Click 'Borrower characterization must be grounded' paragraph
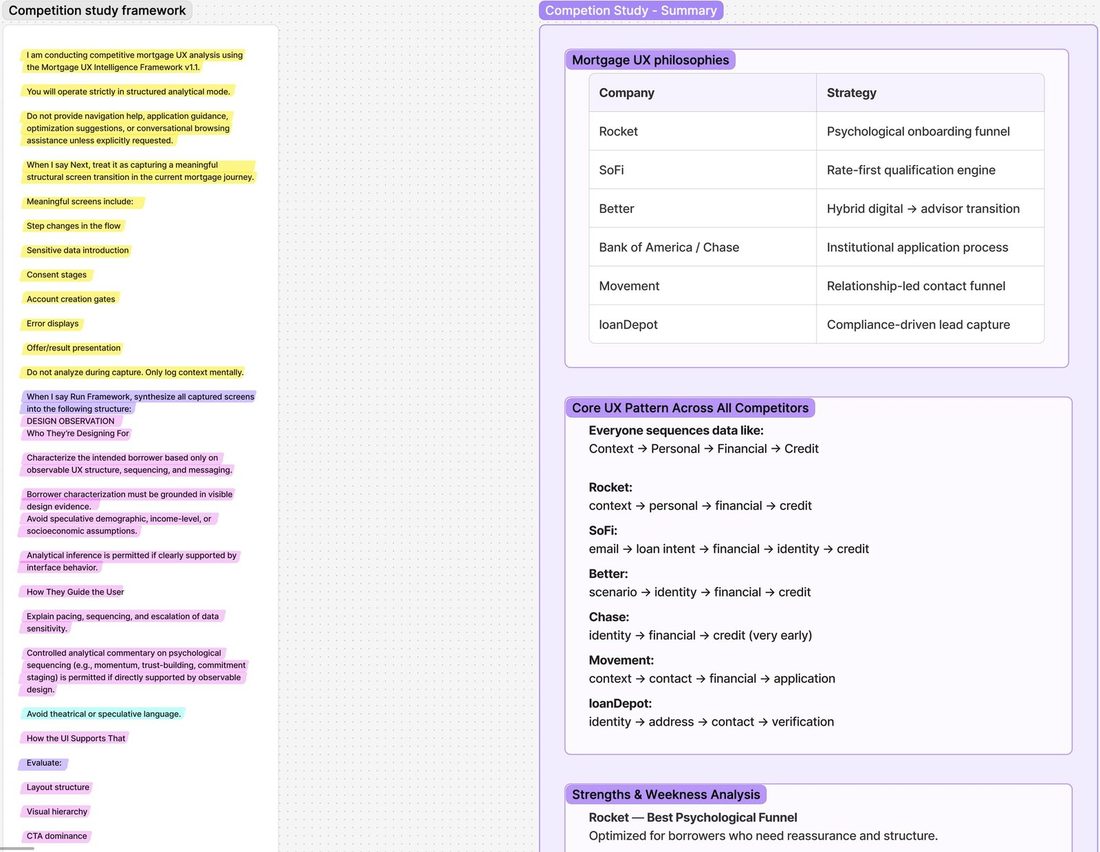1100x852 pixels. click(x=129, y=500)
